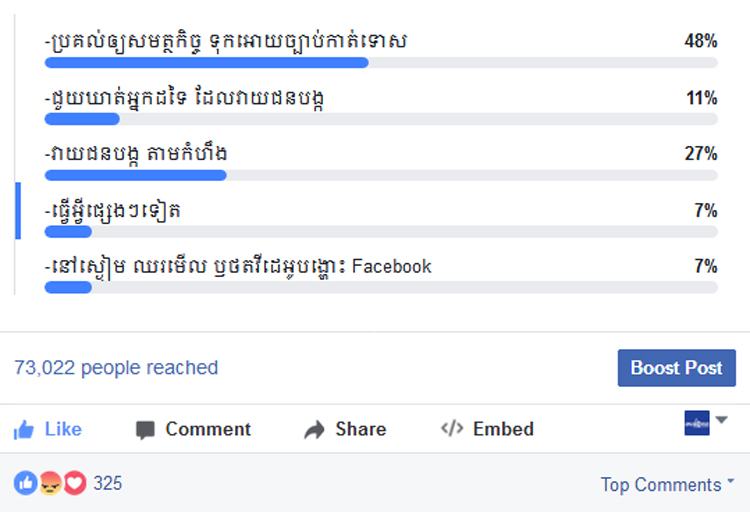Click the Comment speech bubble icon
Image resolution: width=750 pixels, height=512 pixels.
[146, 430]
